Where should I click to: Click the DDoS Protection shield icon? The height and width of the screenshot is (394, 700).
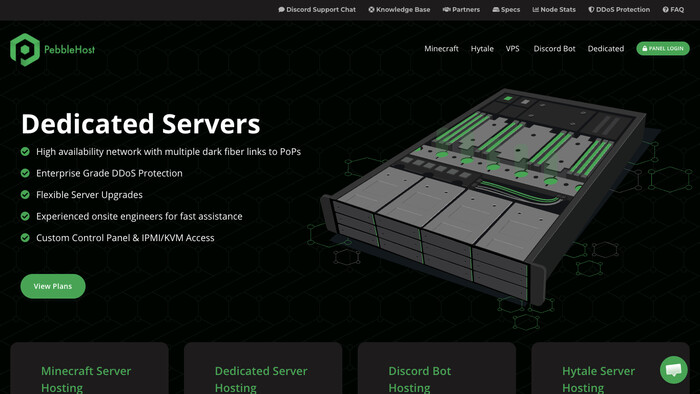[x=592, y=9]
